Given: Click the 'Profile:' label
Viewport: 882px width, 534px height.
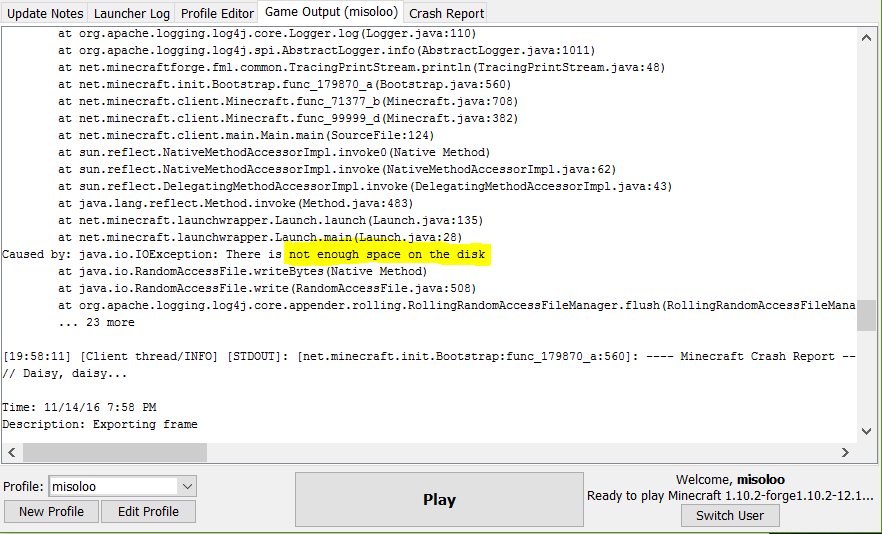Looking at the screenshot, I should click(23, 487).
